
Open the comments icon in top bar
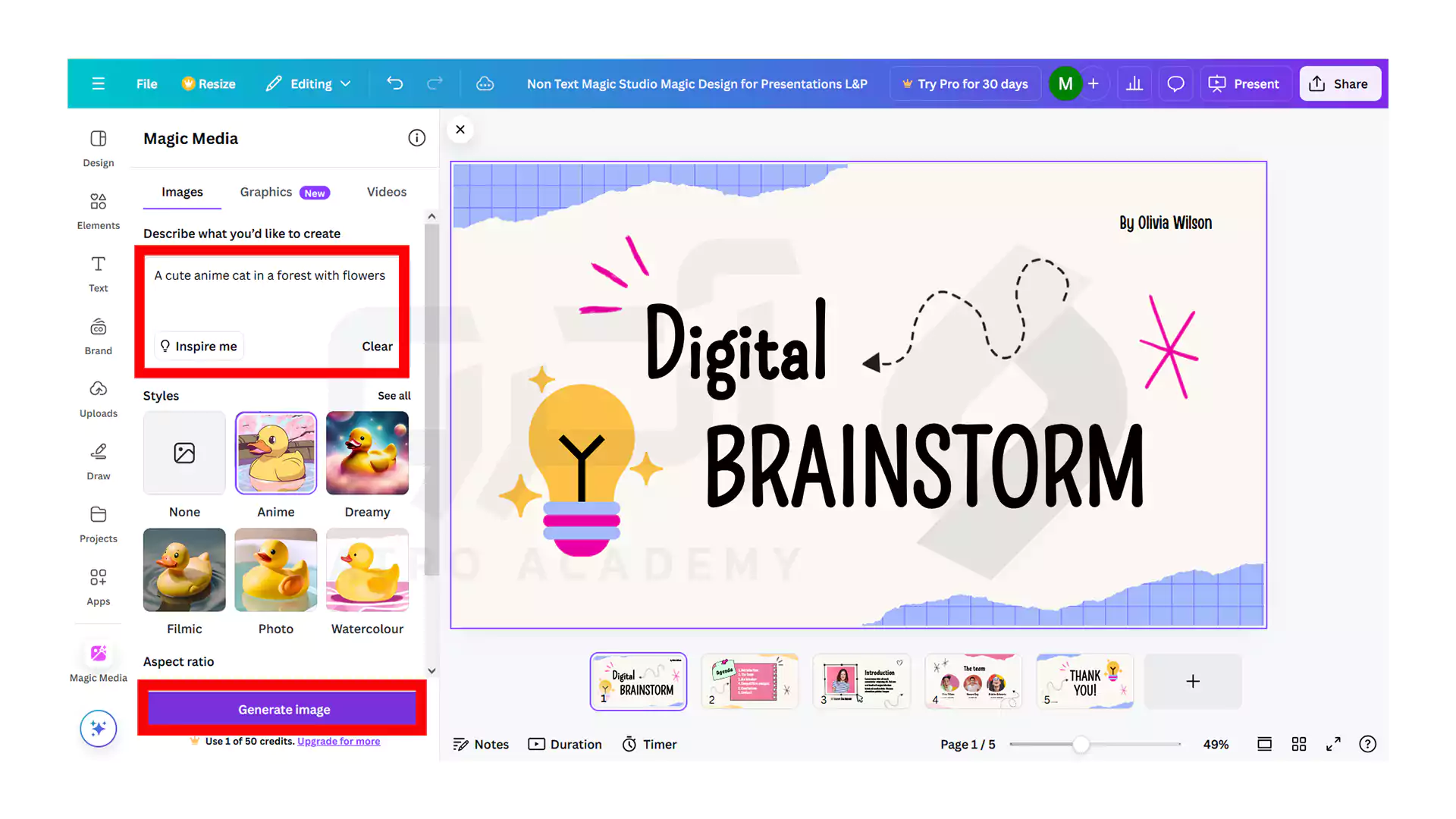click(x=1175, y=83)
